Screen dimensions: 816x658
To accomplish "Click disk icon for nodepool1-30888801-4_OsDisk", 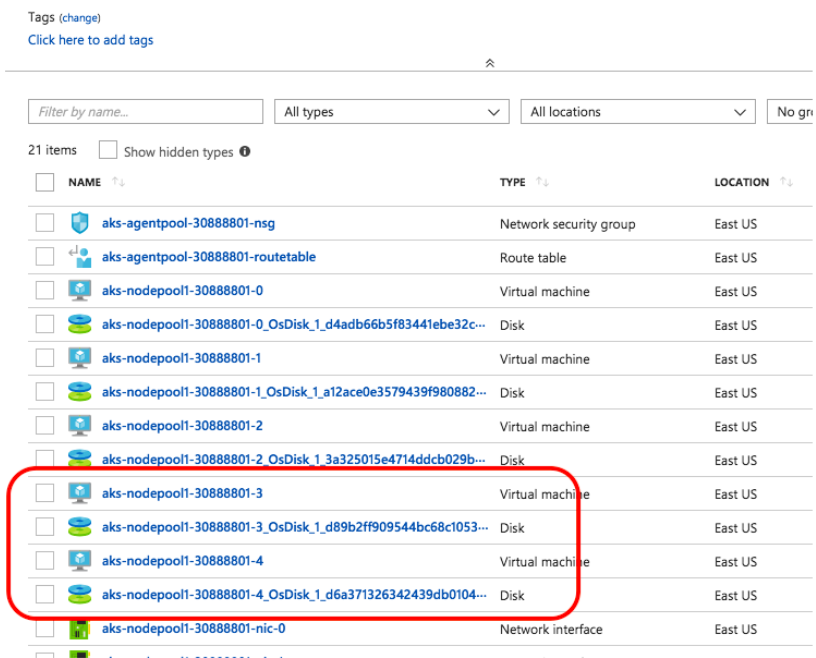I will [x=80, y=594].
